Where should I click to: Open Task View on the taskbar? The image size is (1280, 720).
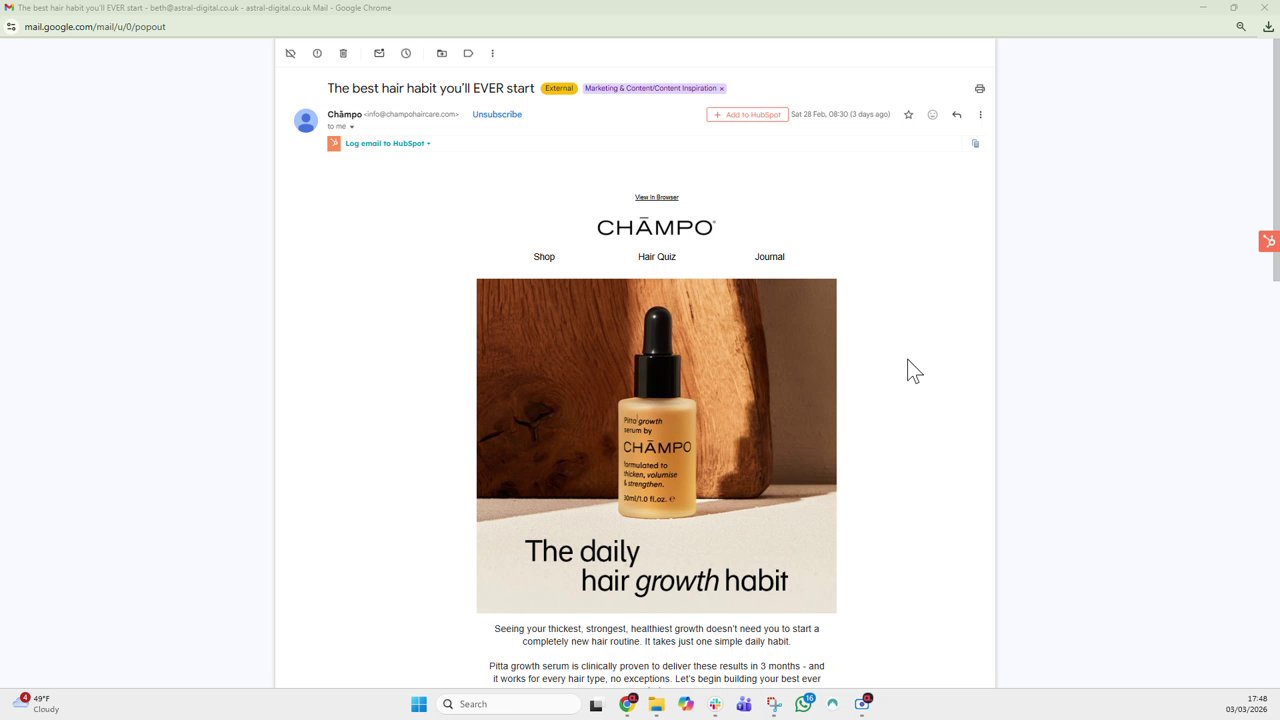coord(596,704)
